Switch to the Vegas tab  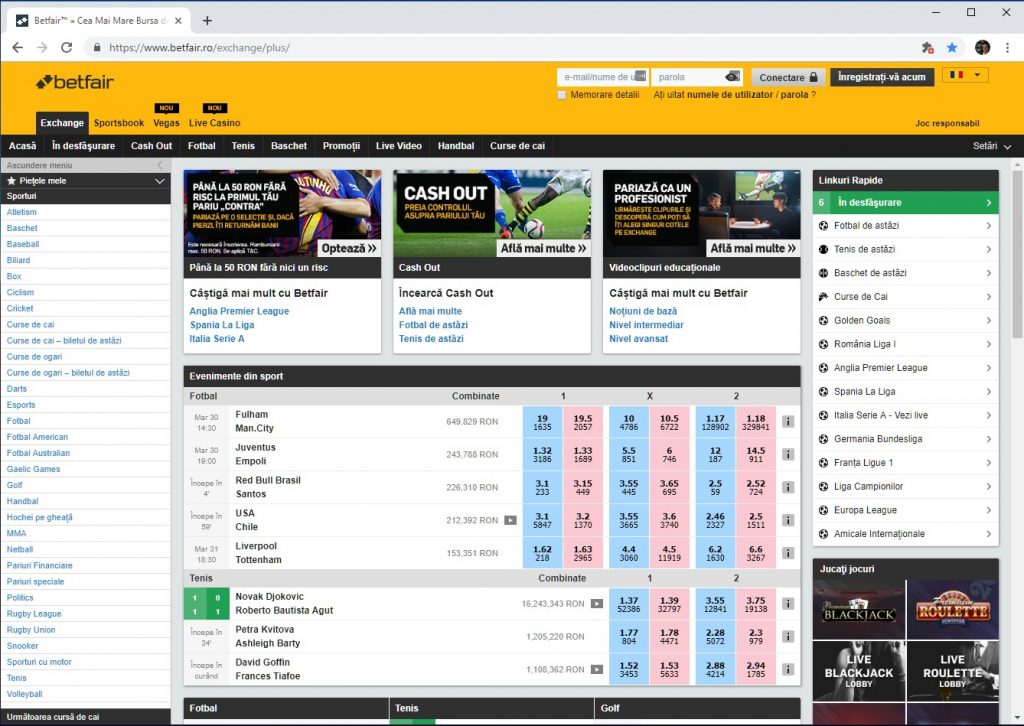(x=167, y=123)
